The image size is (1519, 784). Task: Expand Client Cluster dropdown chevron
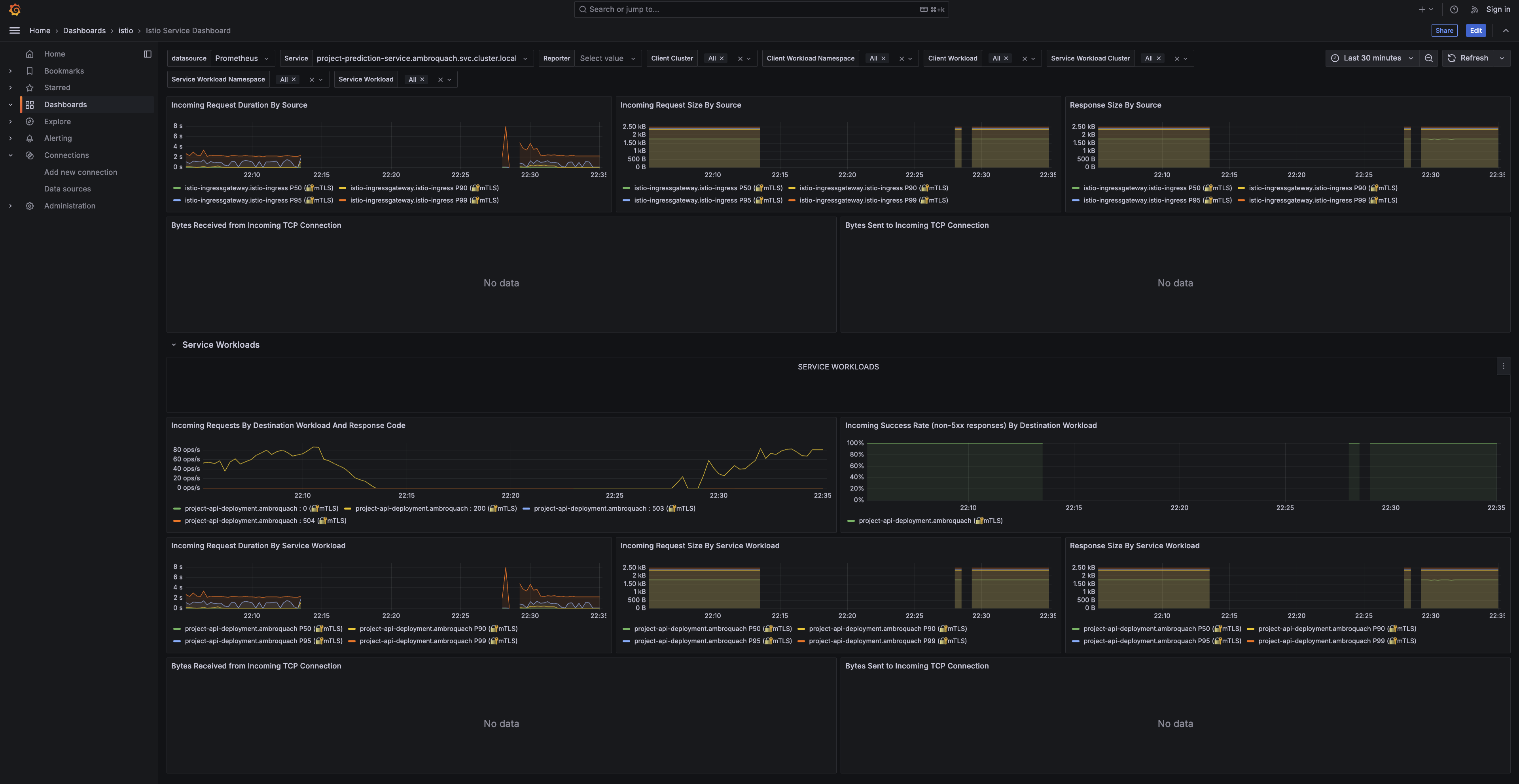749,59
